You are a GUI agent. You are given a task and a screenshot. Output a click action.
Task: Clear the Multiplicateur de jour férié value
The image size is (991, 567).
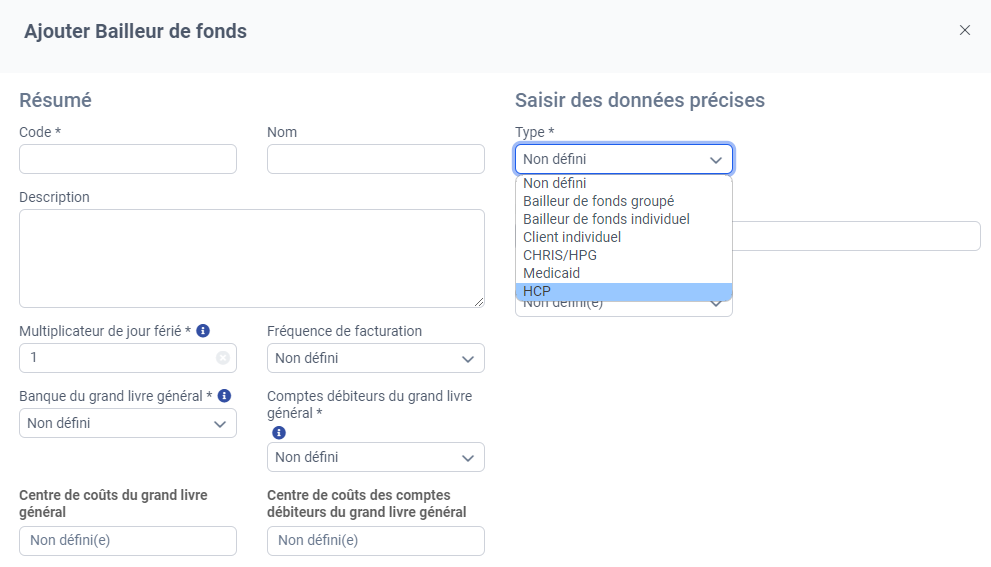click(x=222, y=358)
